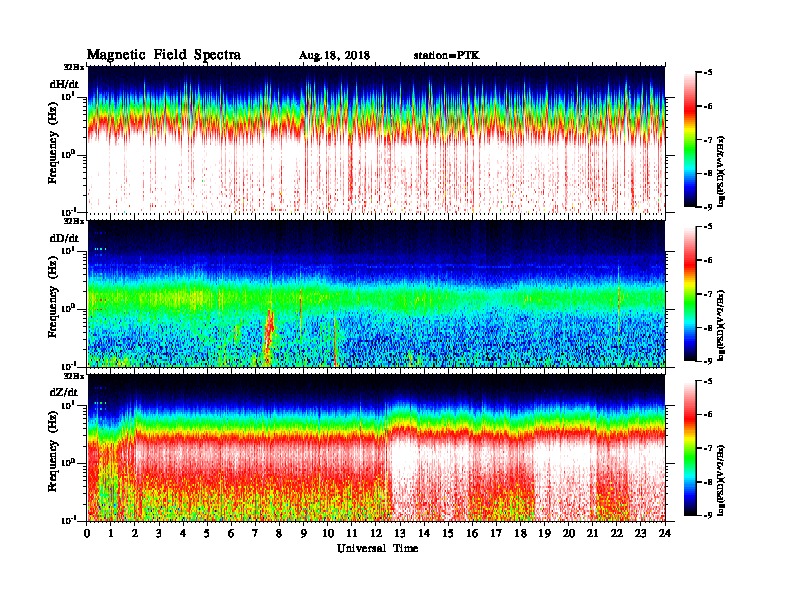
Task: Click "-5" on dH/dt color bar scale
Action: coord(708,73)
